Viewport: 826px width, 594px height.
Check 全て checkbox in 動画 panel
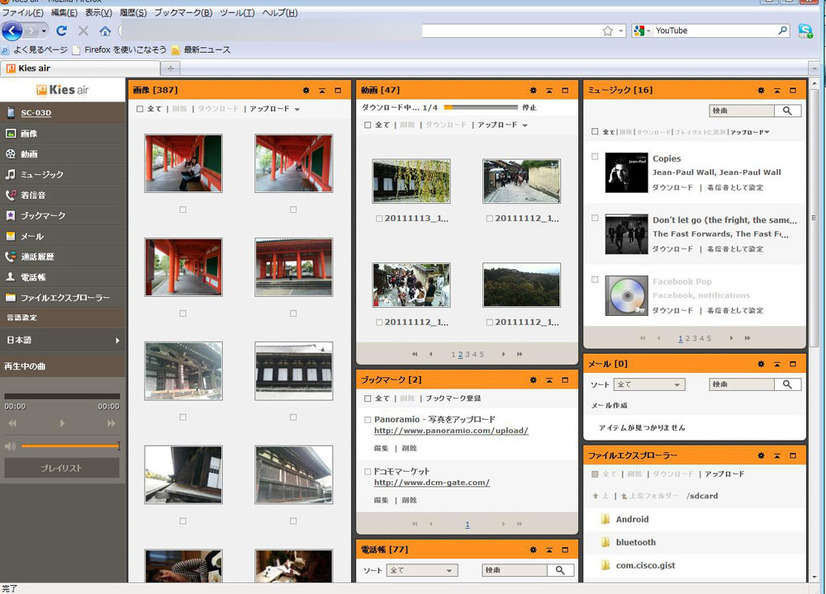tap(367, 125)
